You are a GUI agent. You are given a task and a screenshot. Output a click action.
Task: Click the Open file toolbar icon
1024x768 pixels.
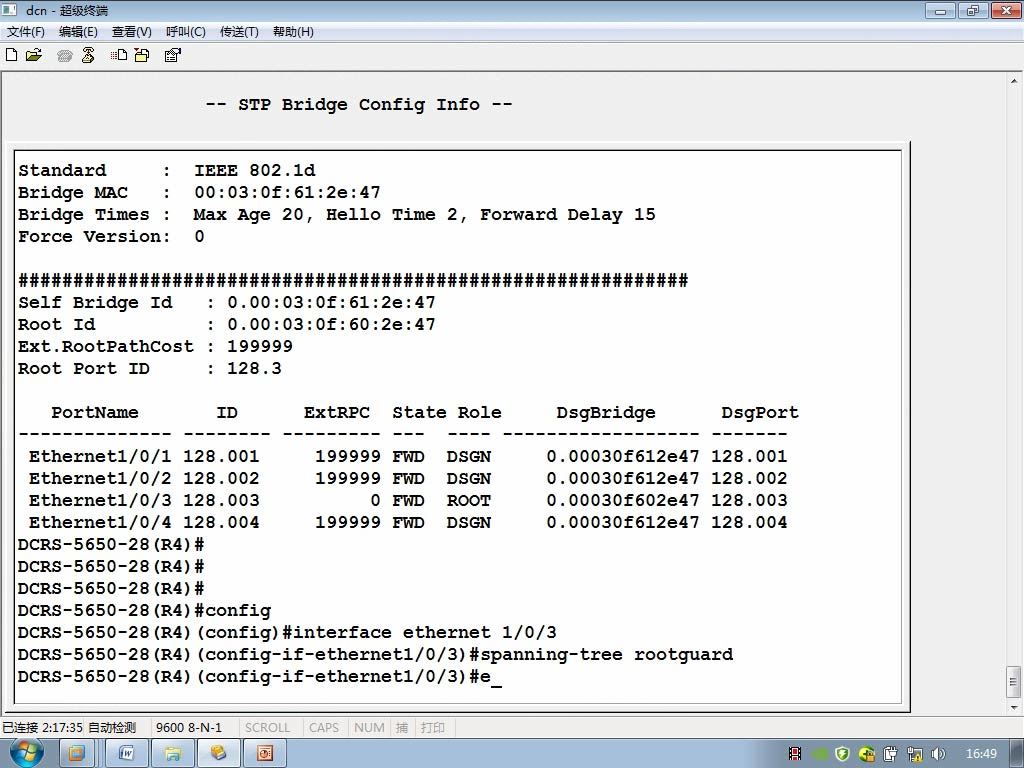tap(33, 55)
